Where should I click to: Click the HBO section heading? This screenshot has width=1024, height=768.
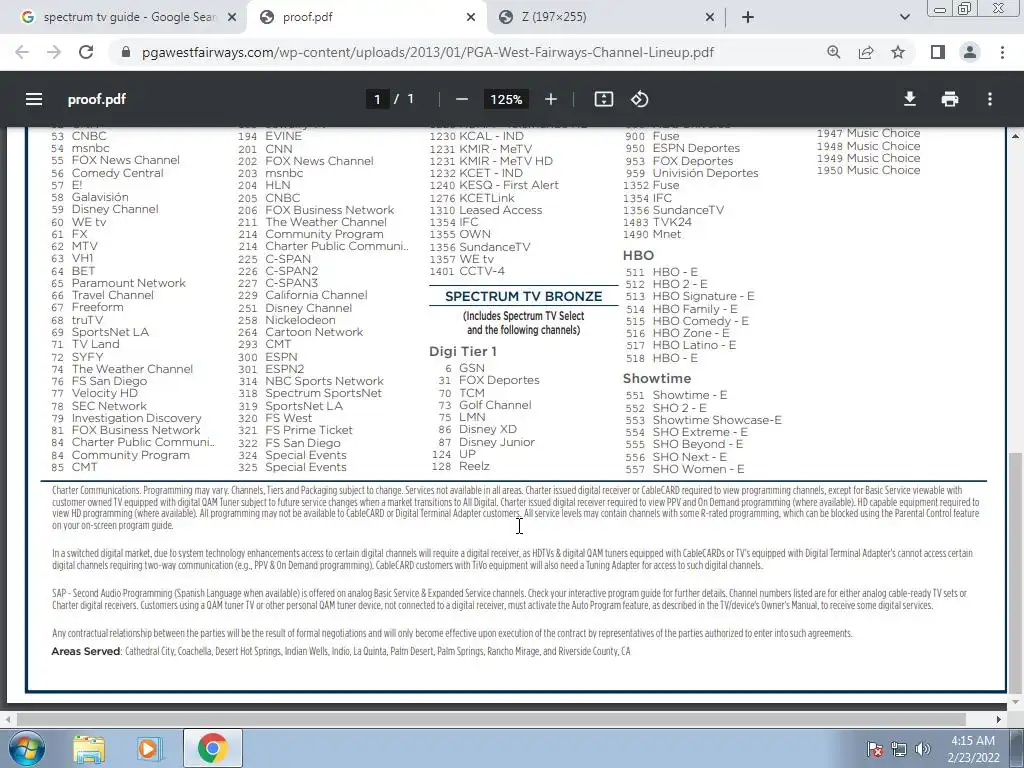(x=638, y=255)
